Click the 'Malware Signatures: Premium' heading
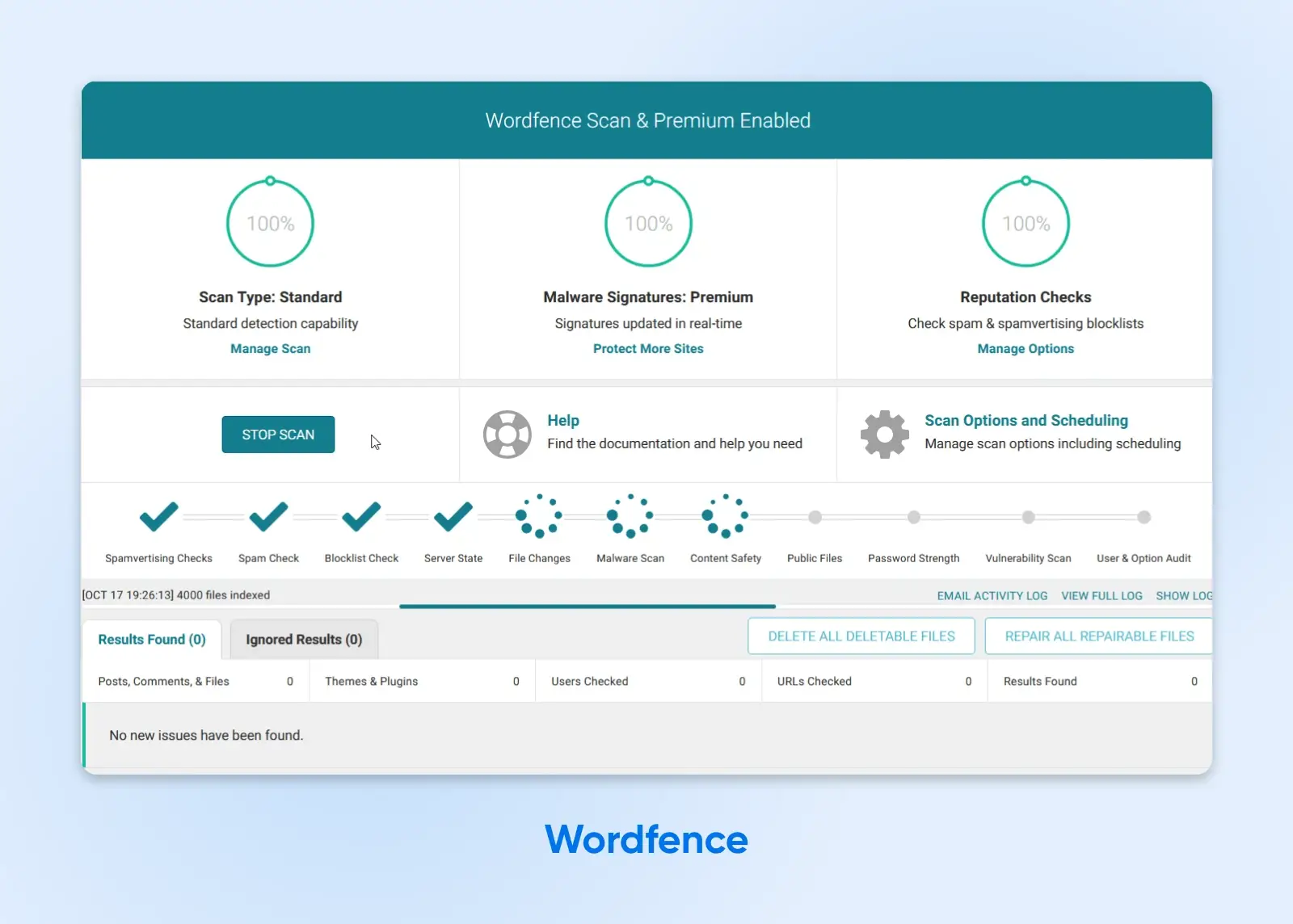Viewport: 1293px width, 924px height. [x=648, y=297]
